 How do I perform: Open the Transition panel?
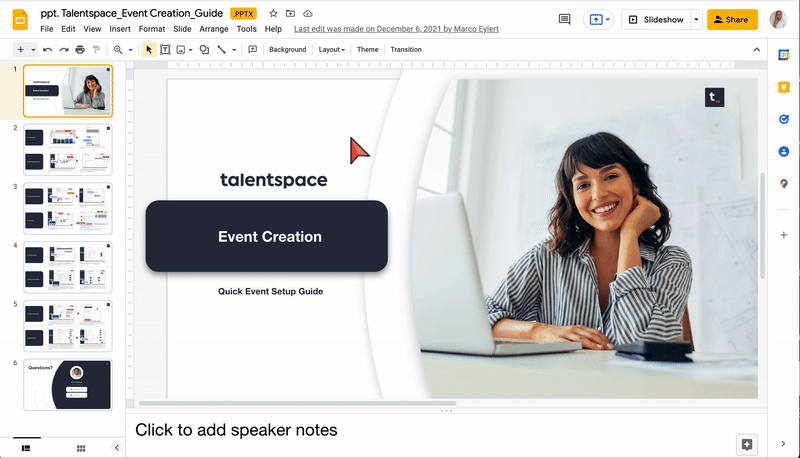[406, 49]
